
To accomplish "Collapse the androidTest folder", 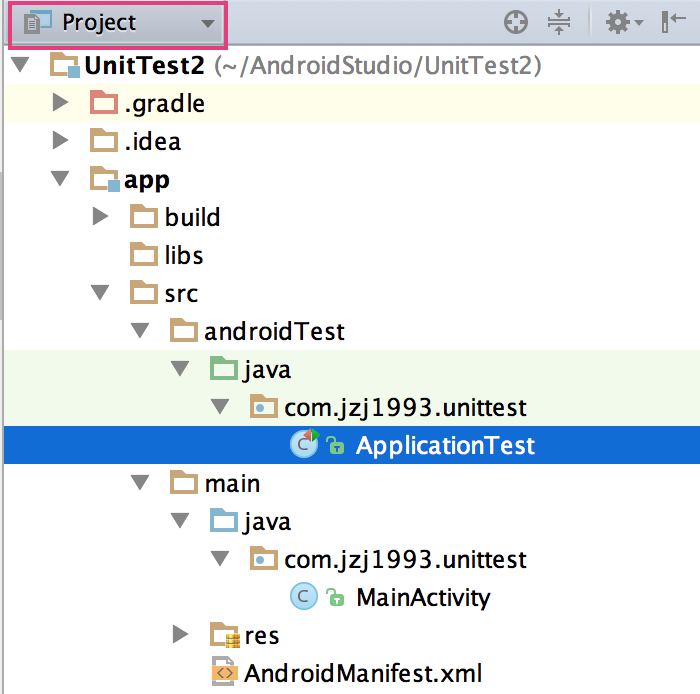I will coord(140,331).
